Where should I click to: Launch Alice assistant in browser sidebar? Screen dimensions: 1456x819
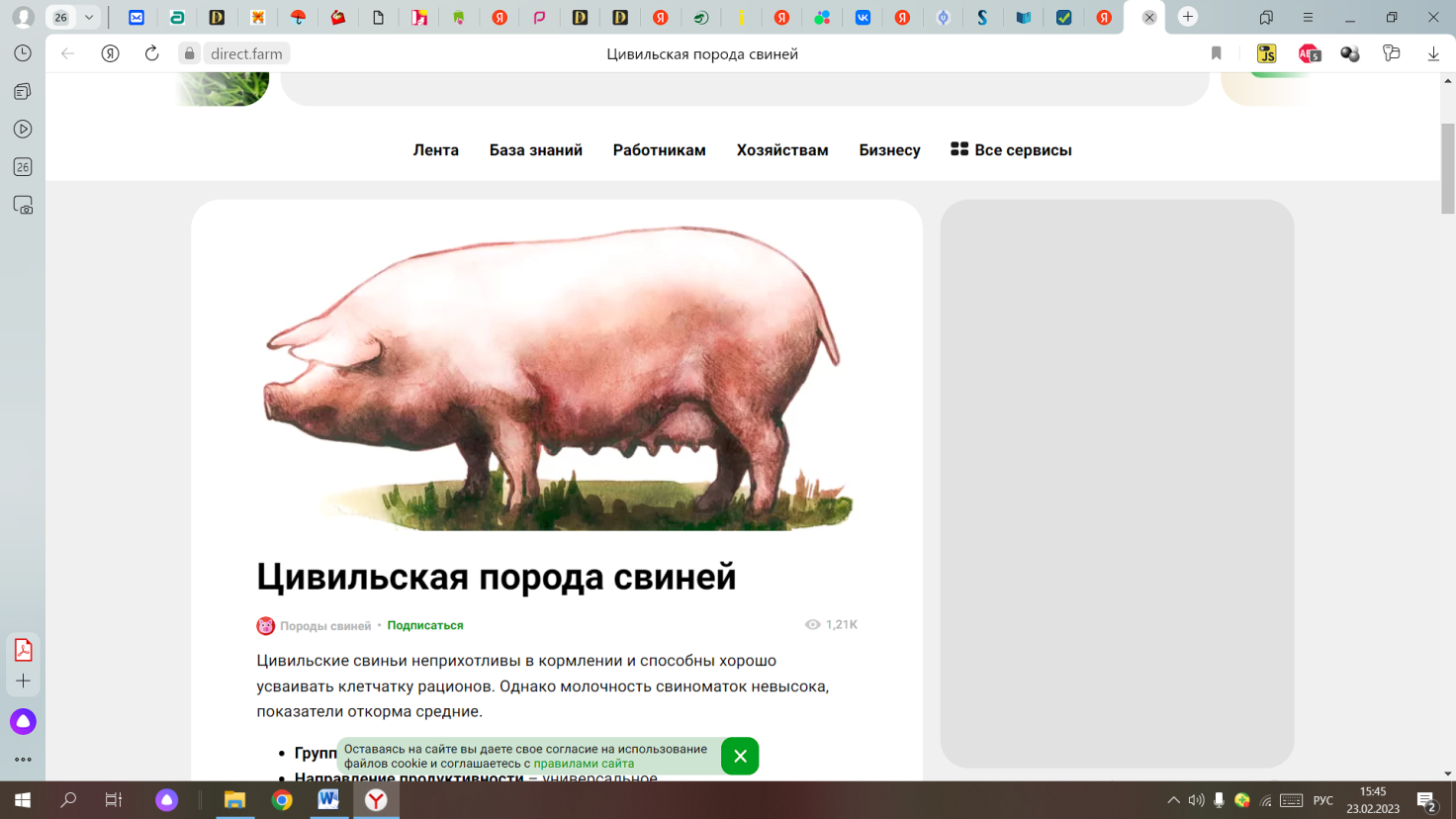click(23, 722)
